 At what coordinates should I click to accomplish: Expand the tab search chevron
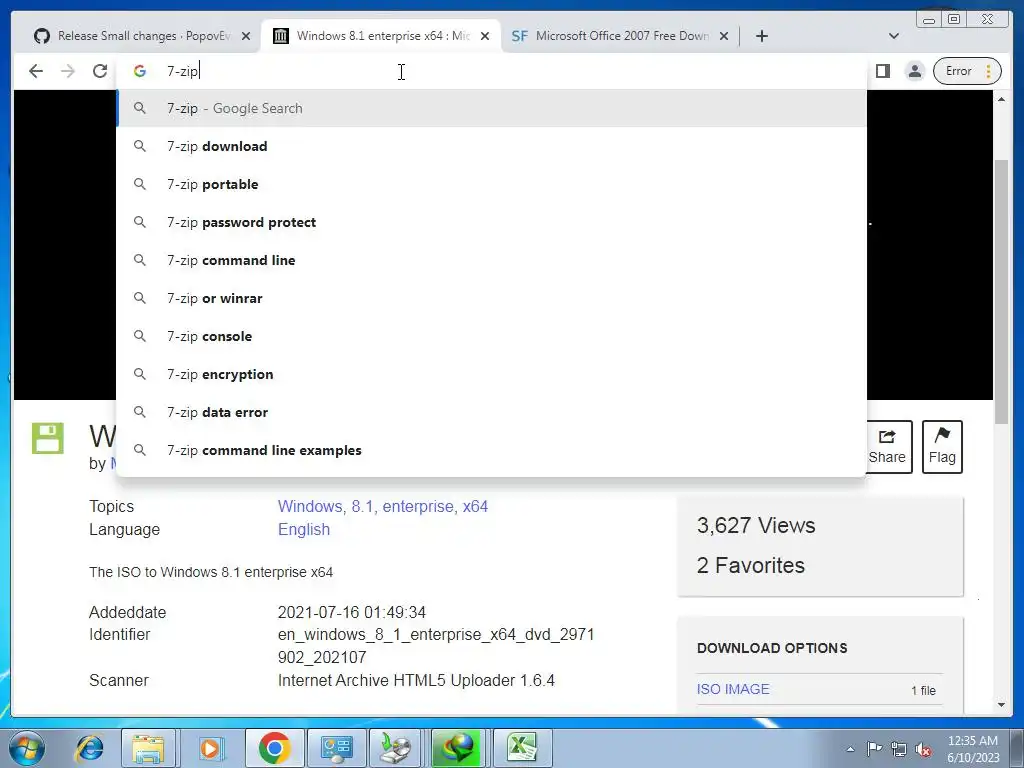[894, 36]
